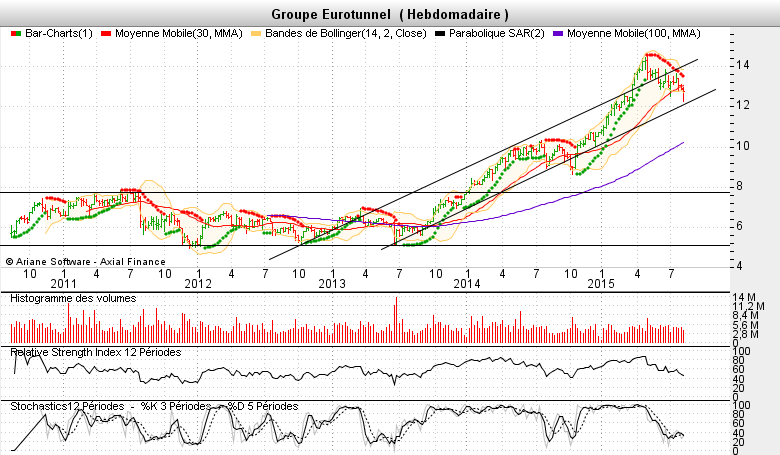Screen dimensions: 780x455
Task: Click the Stochastics12 Périodes panel label
Action: point(67,406)
